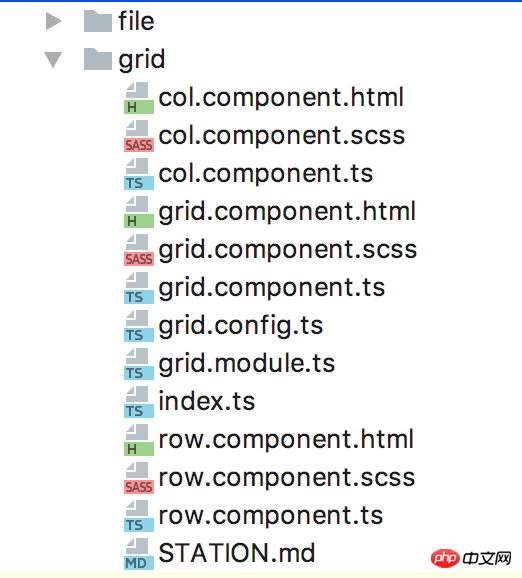Open grid.component.ts file
This screenshot has width=522, height=578.
272,288
